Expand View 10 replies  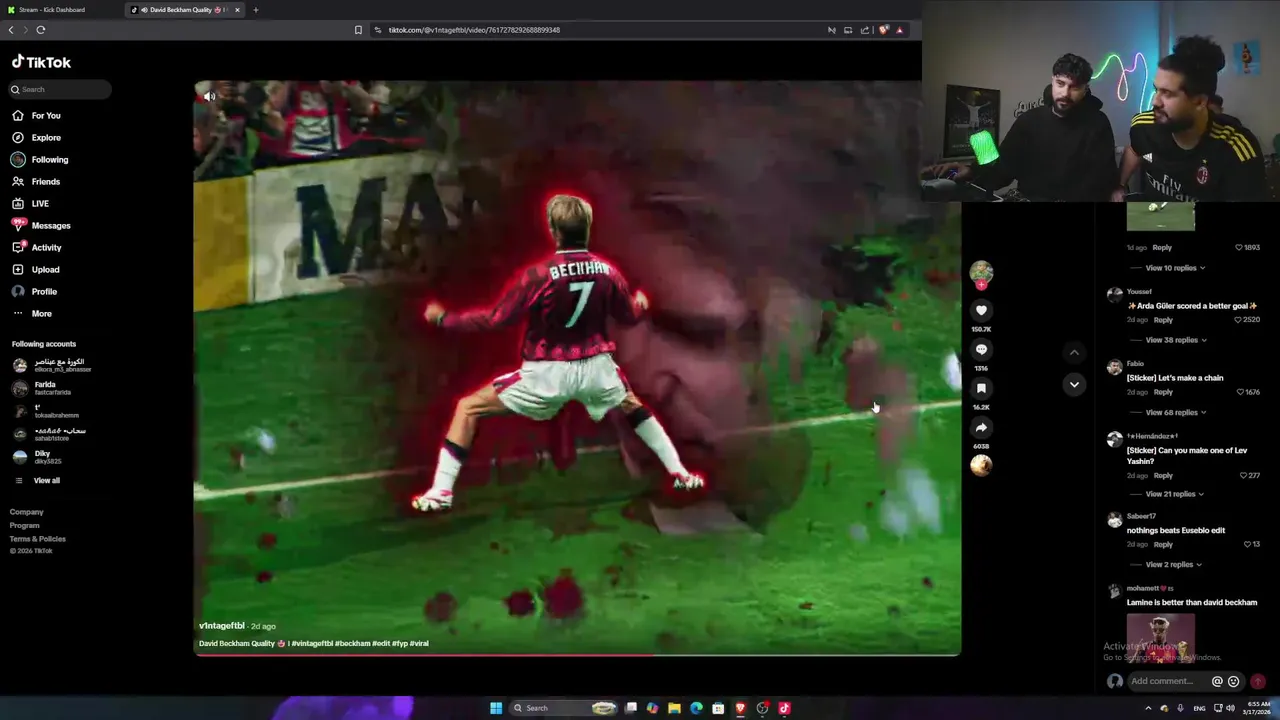[1175, 268]
